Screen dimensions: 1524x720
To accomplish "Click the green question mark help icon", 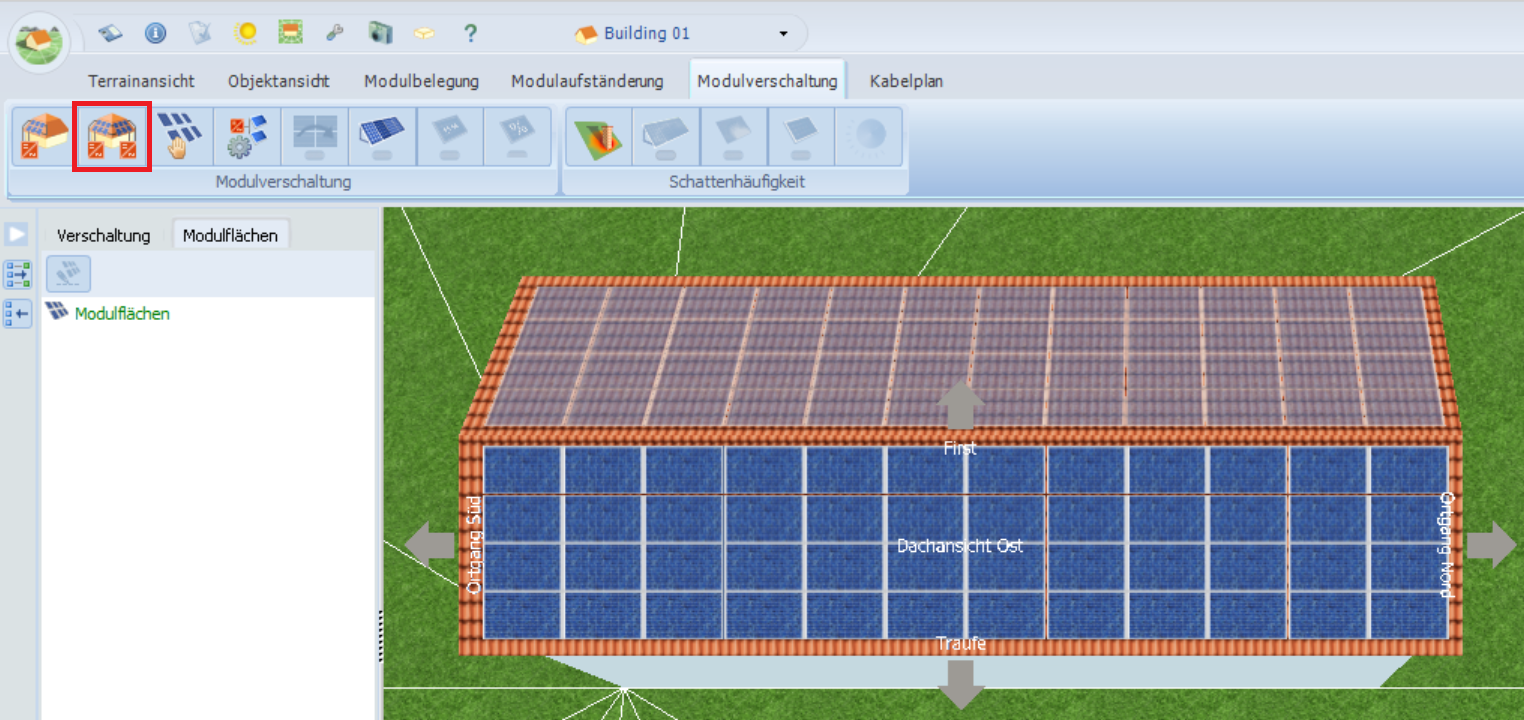I will tap(469, 33).
